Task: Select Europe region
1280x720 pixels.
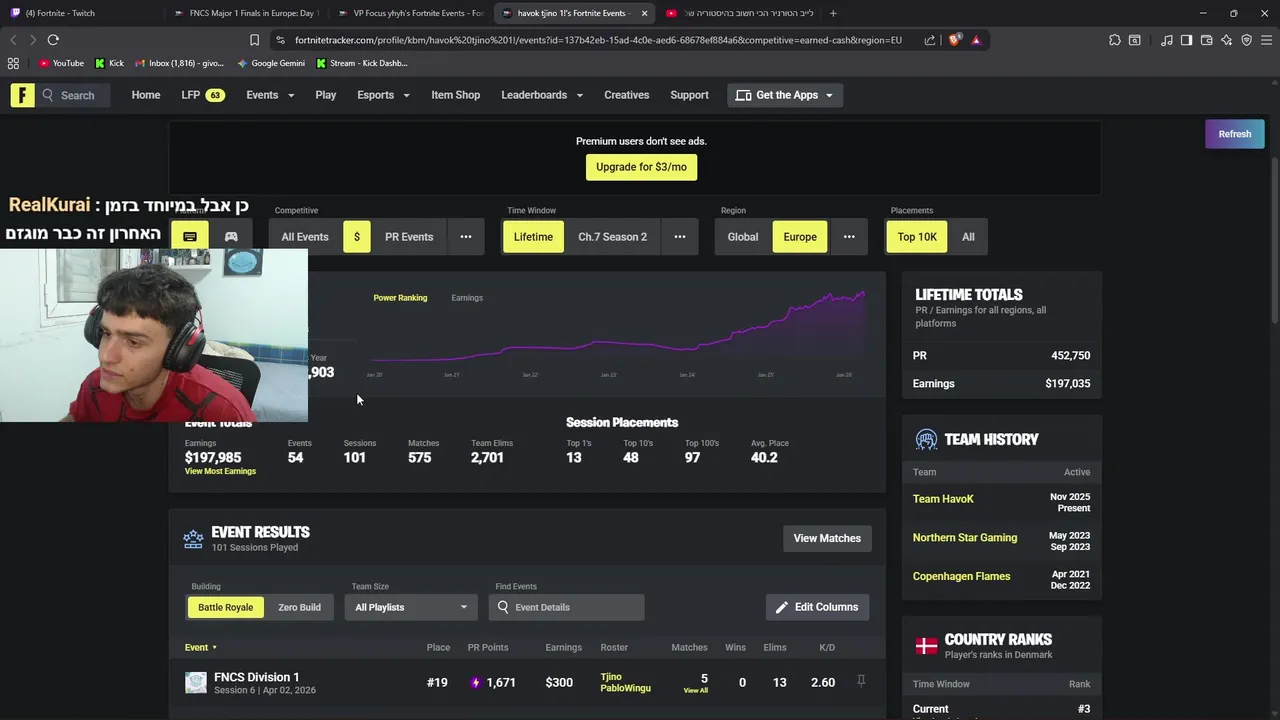Action: [x=800, y=237]
